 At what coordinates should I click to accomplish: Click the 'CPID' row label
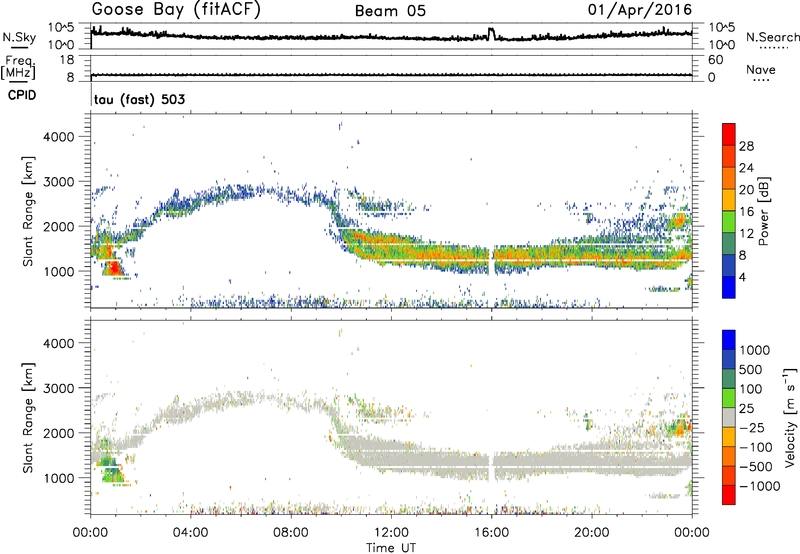(22, 95)
